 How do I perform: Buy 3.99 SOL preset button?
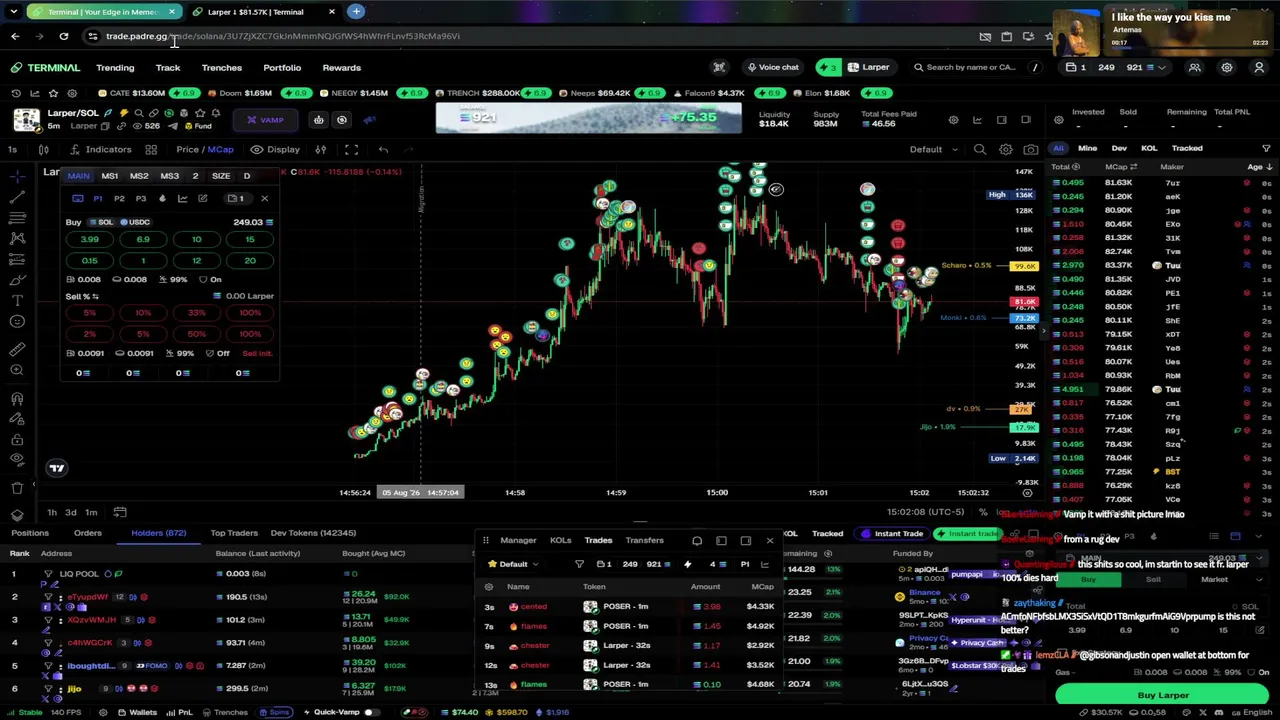coord(90,239)
